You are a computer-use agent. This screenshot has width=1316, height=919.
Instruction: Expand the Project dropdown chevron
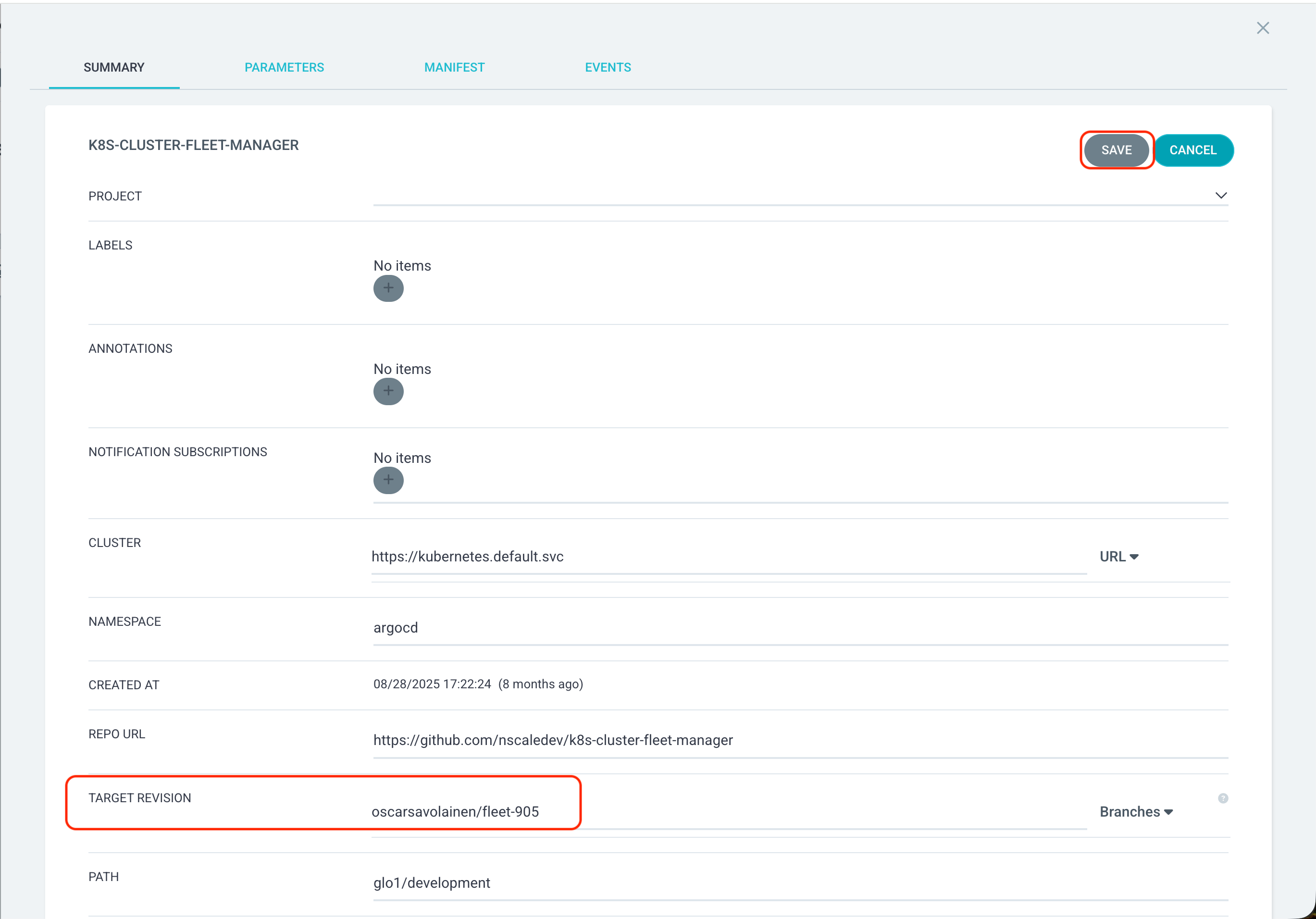pos(1221,196)
